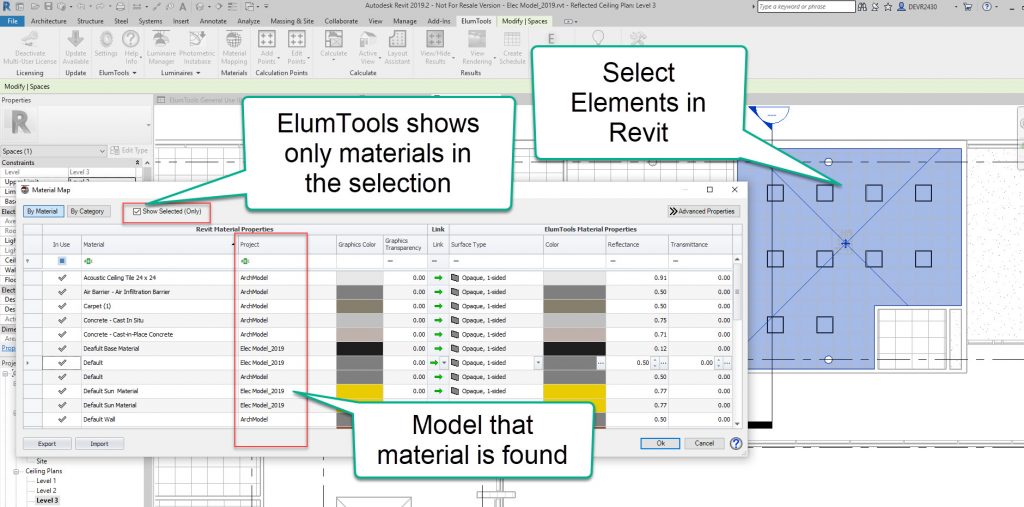The image size is (1024, 507).
Task: Click Cancel in Material Map dialog
Action: pos(704,443)
